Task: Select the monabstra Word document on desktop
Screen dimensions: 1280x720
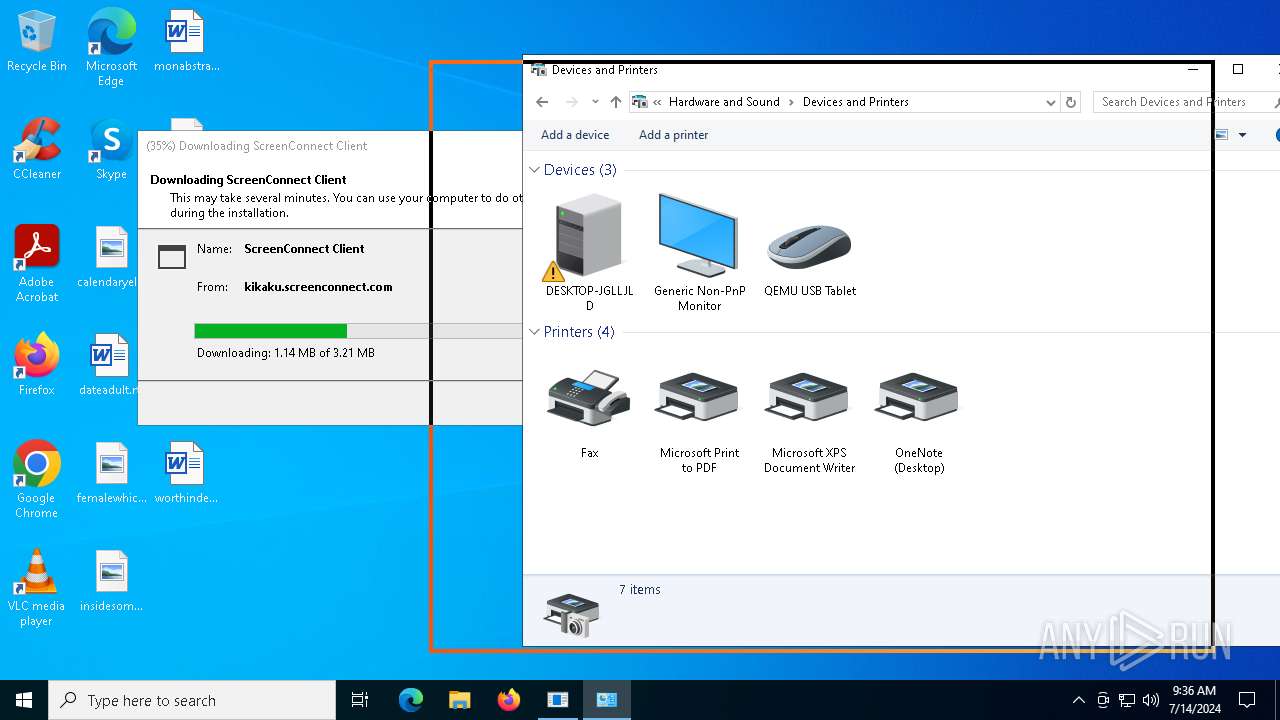Action: point(186,42)
